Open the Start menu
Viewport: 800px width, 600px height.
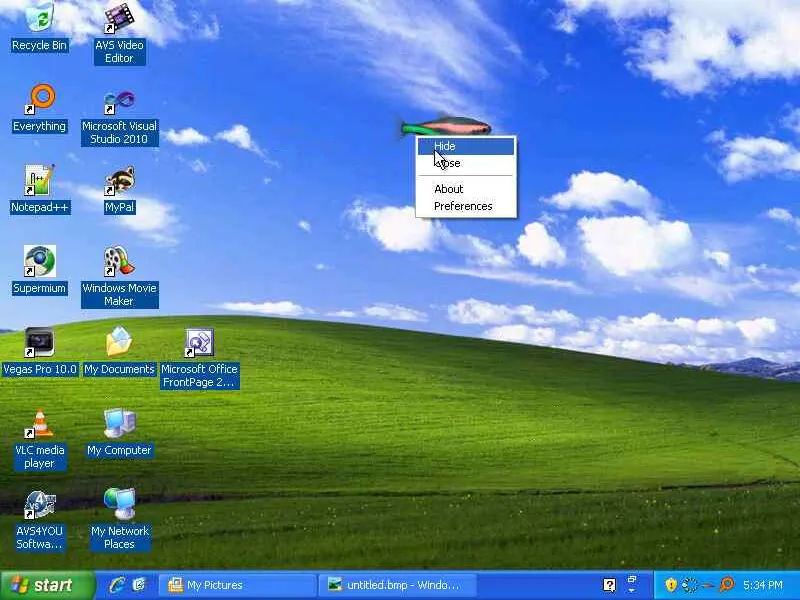click(47, 585)
